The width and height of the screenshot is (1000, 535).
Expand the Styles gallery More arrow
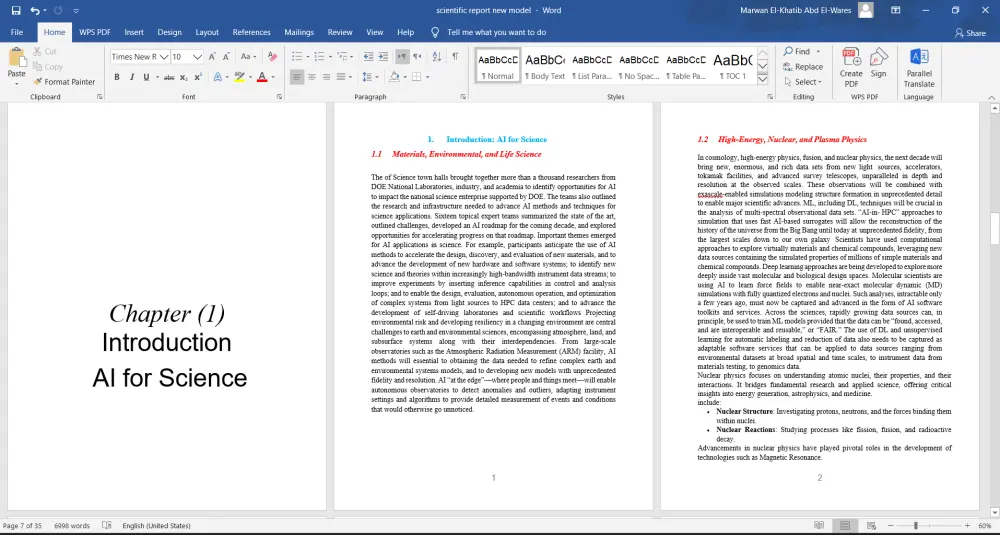click(762, 80)
